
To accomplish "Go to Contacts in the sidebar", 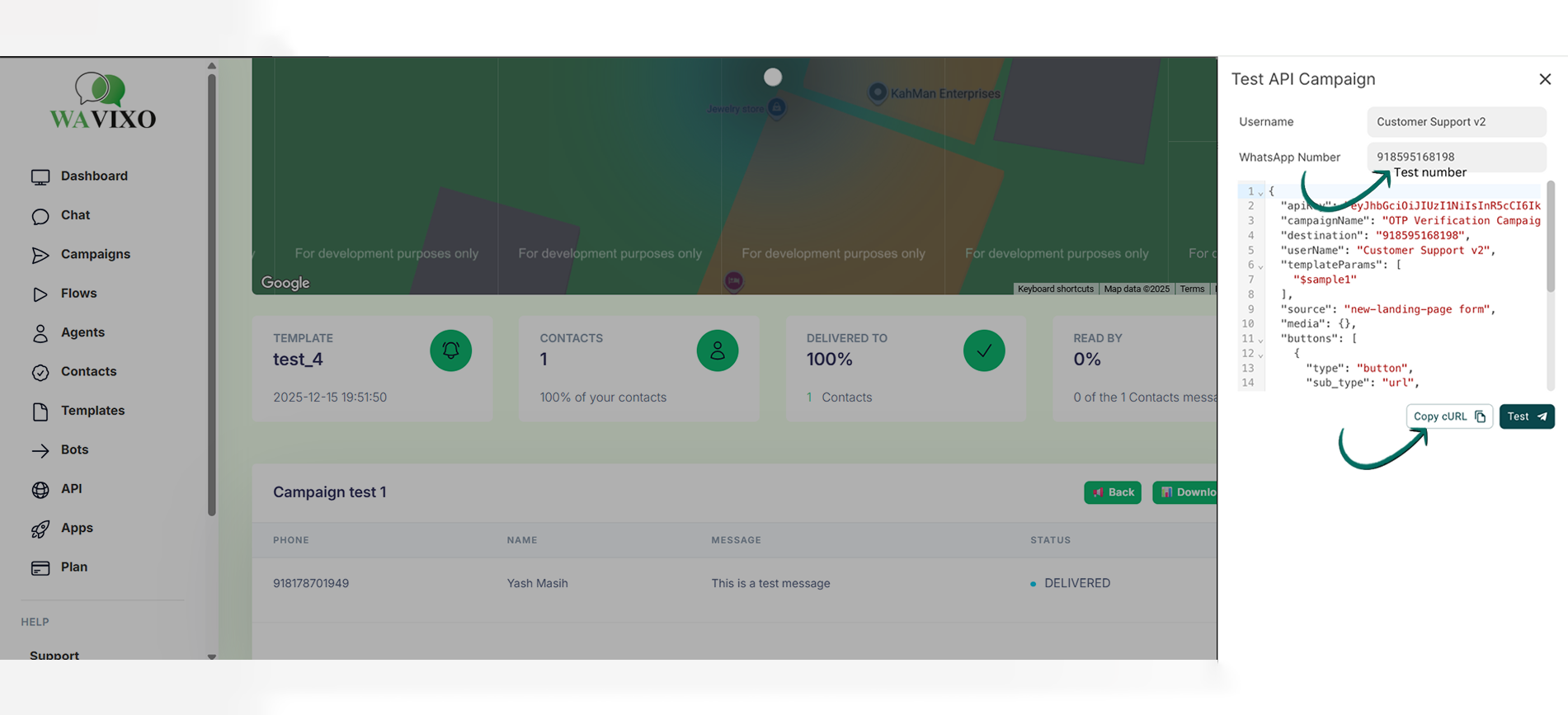I will 88,372.
